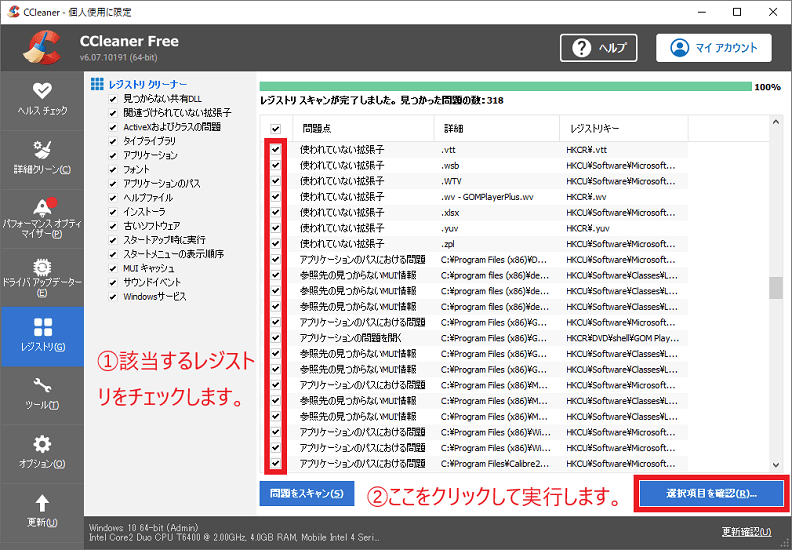Select HKCR¥DVD¥shell¥GOM Play registry cell
Image resolution: width=792 pixels, height=550 pixels.
622,338
